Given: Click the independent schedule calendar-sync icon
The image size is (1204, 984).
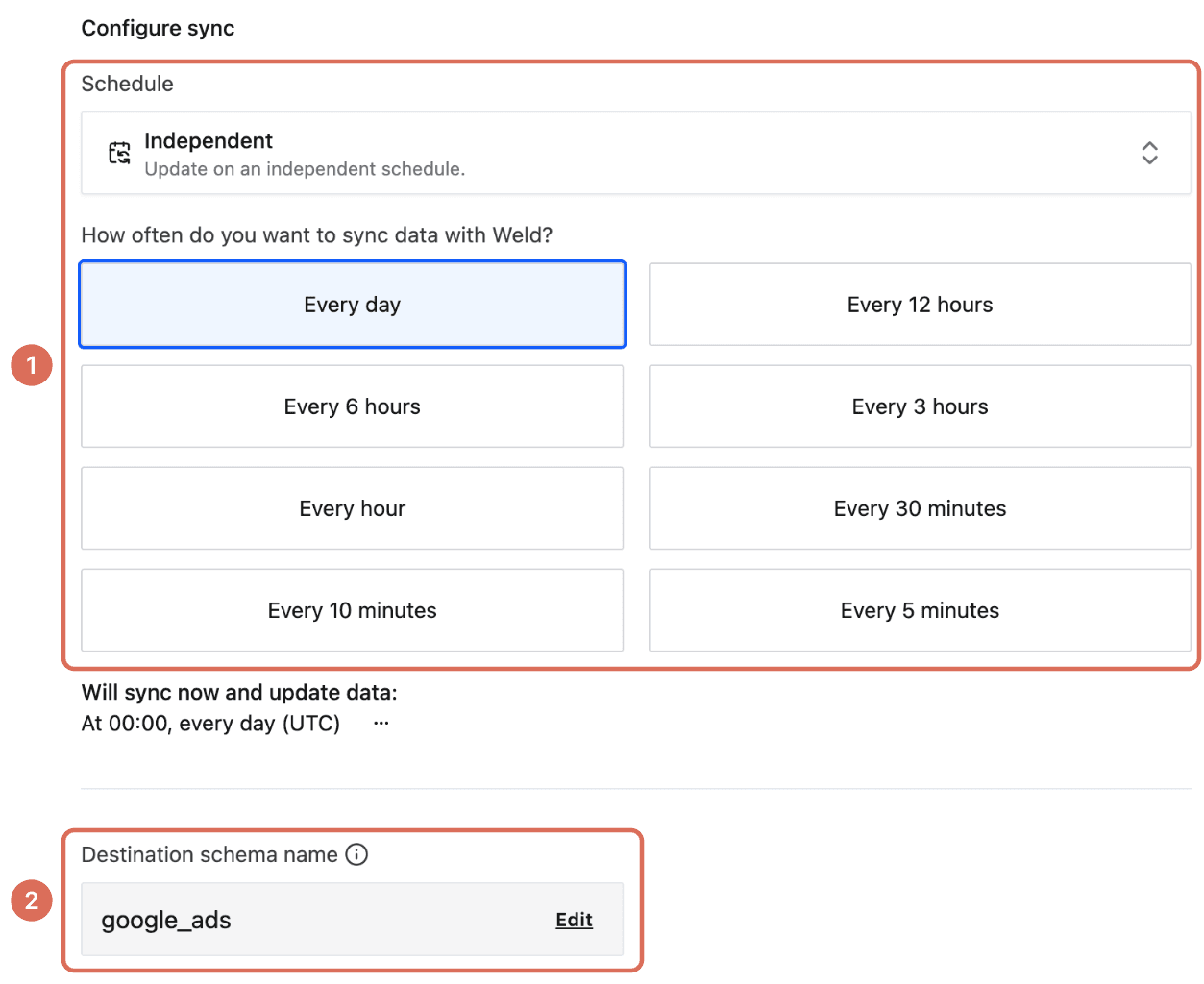Looking at the screenshot, I should point(119,153).
